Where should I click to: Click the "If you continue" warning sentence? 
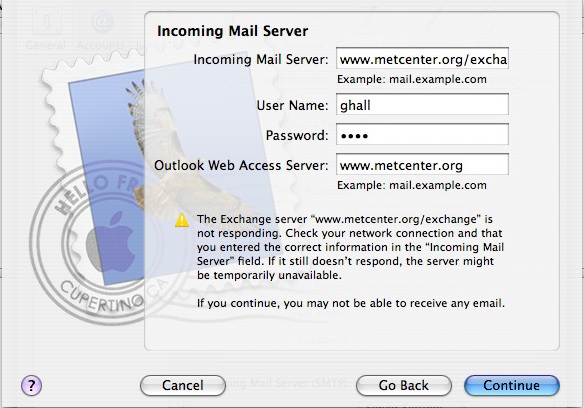click(351, 303)
